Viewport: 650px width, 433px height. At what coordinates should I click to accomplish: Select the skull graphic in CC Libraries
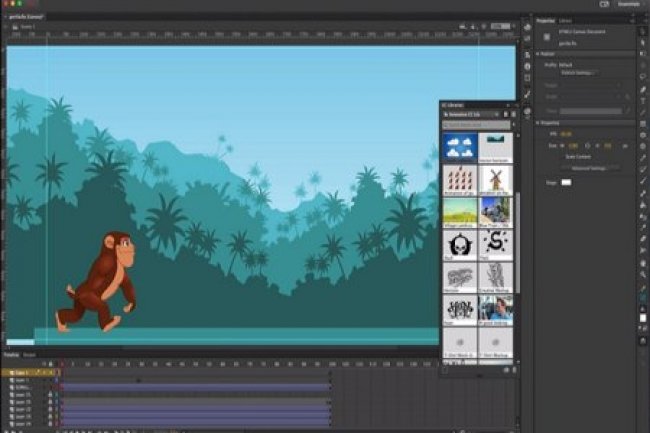point(460,244)
